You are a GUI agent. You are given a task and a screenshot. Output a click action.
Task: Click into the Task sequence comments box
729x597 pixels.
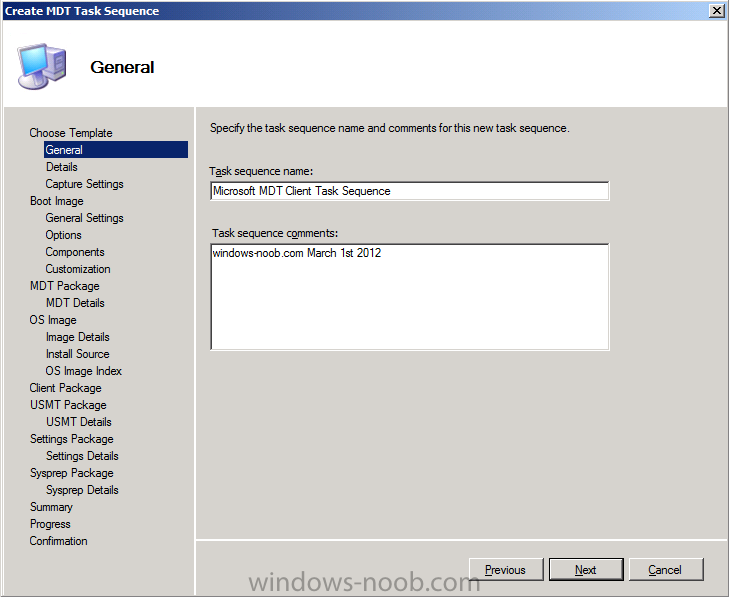(410, 297)
